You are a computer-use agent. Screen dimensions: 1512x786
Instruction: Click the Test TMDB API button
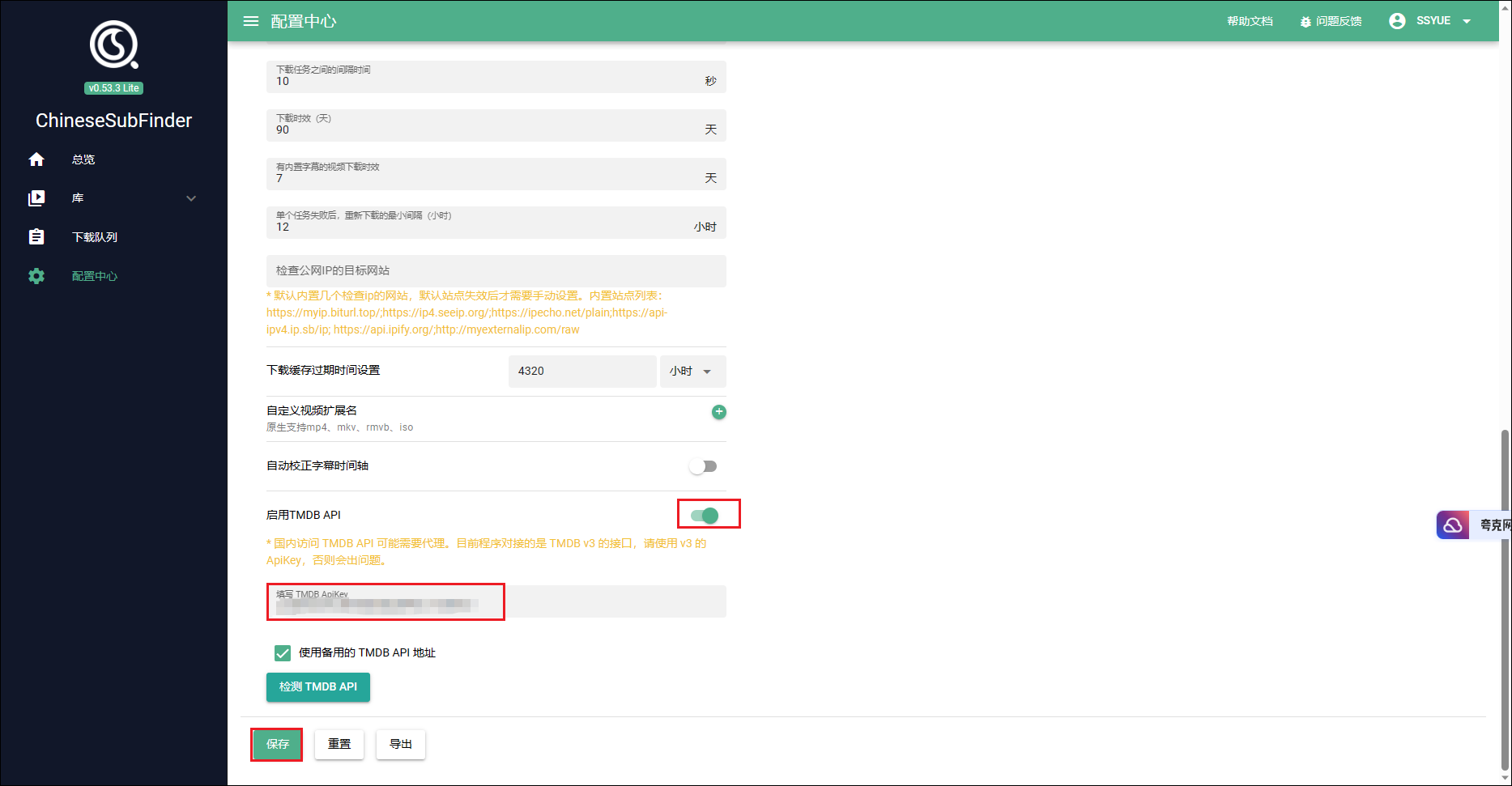[318, 687]
